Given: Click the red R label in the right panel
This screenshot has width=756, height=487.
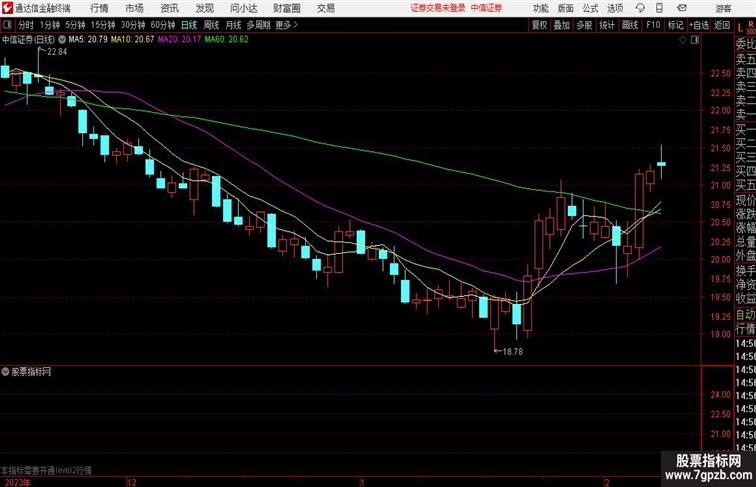Looking at the screenshot, I should (x=750, y=24).
